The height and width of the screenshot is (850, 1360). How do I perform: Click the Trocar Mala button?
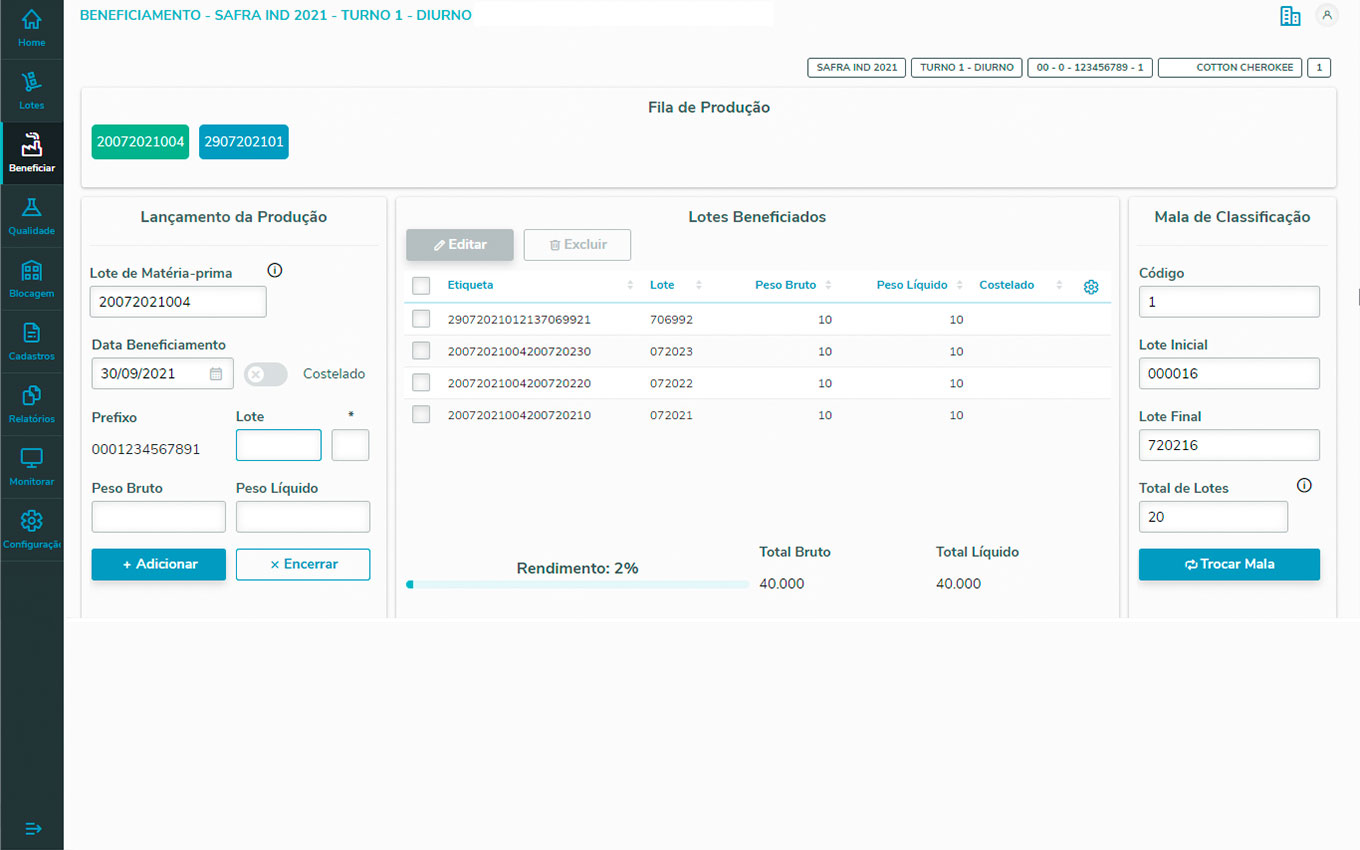click(1229, 564)
